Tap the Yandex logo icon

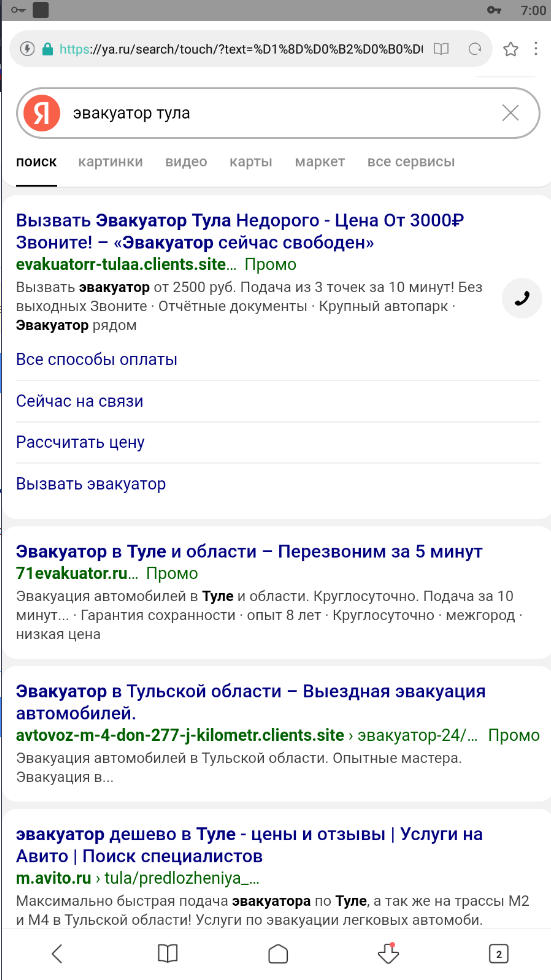(x=41, y=113)
